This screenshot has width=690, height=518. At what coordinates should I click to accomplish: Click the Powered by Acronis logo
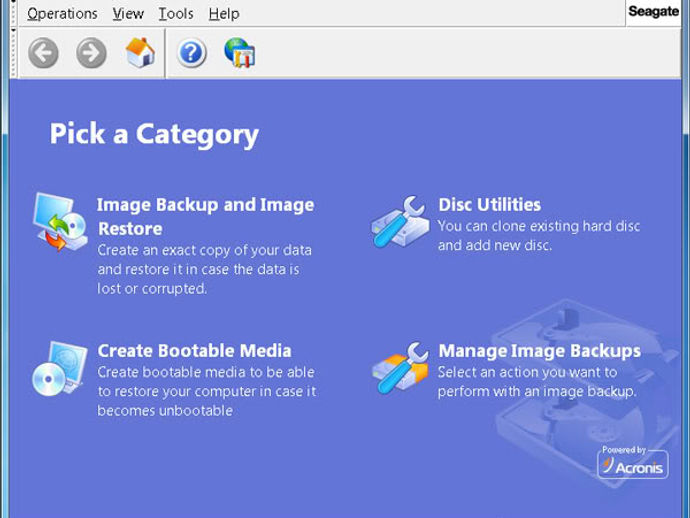point(633,462)
